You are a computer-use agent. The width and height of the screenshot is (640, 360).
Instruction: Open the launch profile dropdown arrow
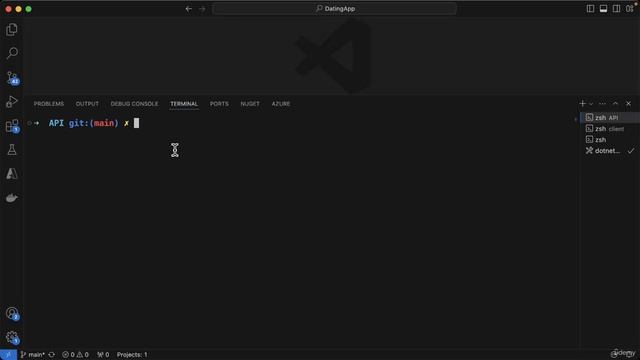[591, 104]
